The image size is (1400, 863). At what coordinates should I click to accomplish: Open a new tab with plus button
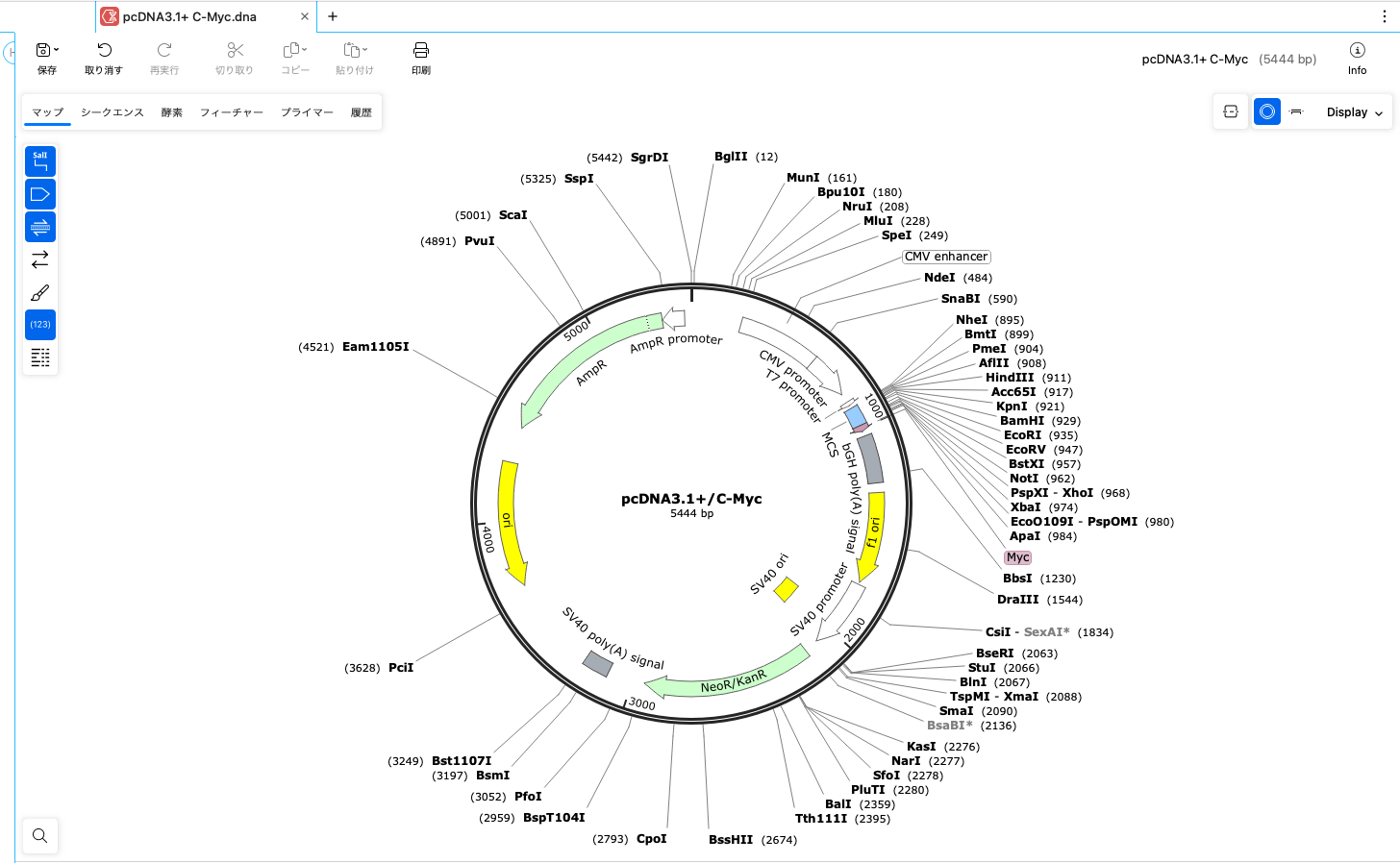coord(333,16)
